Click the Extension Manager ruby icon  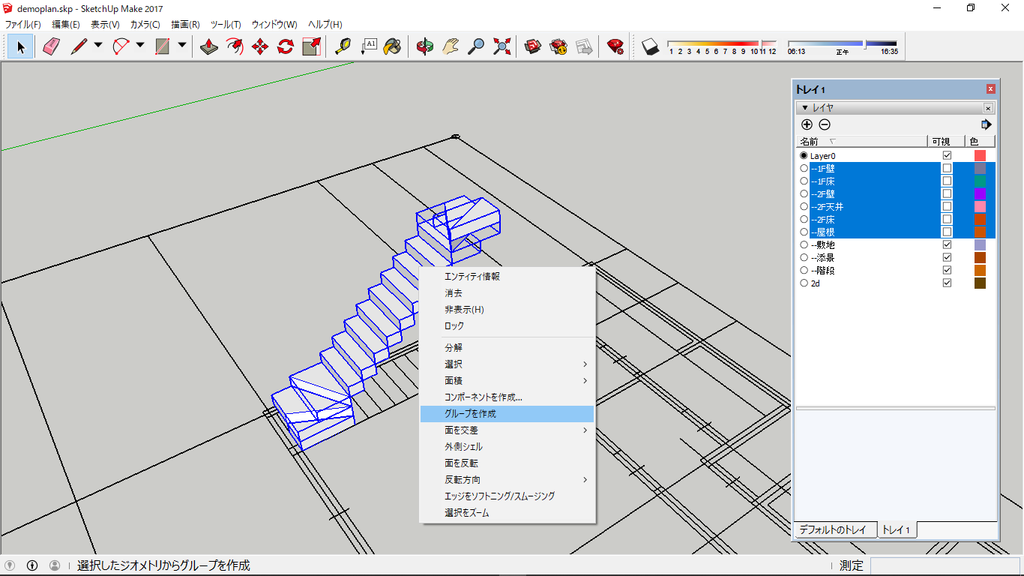(x=615, y=46)
